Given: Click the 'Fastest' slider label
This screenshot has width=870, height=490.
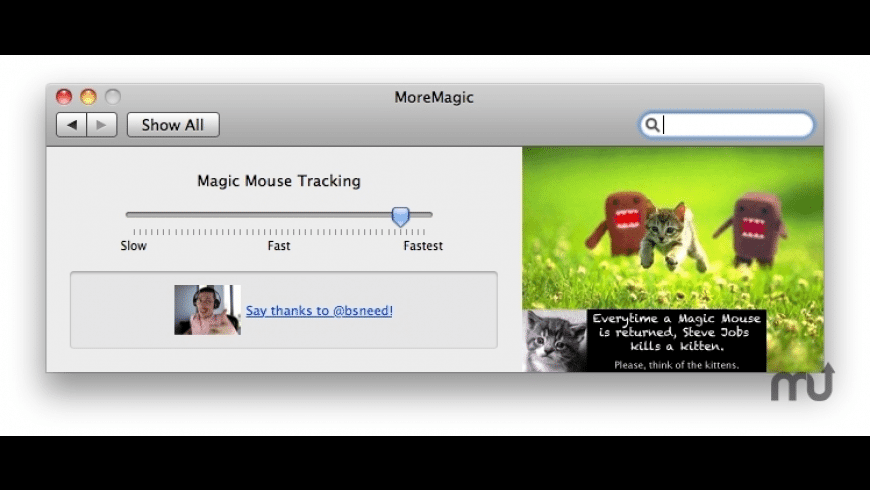Looking at the screenshot, I should 423,246.
